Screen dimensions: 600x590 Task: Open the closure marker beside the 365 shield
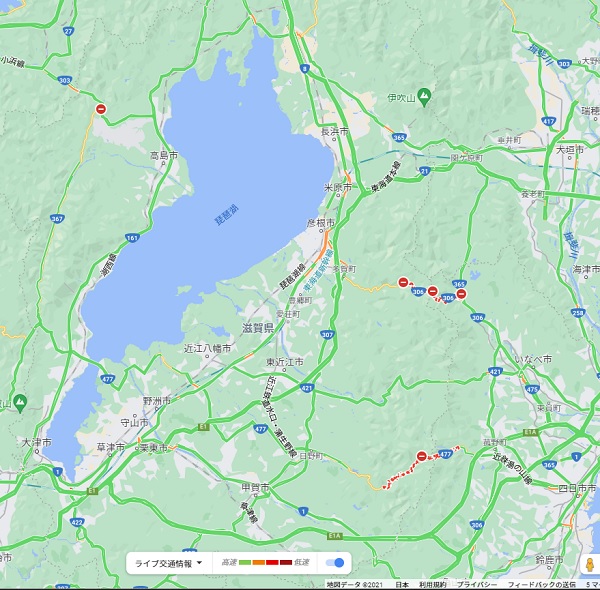[x=462, y=293]
